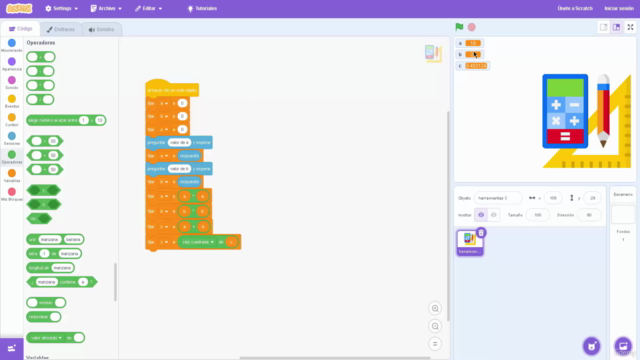Click the choose a sprite button
Viewport: 640px width, 360px height.
pos(591,346)
